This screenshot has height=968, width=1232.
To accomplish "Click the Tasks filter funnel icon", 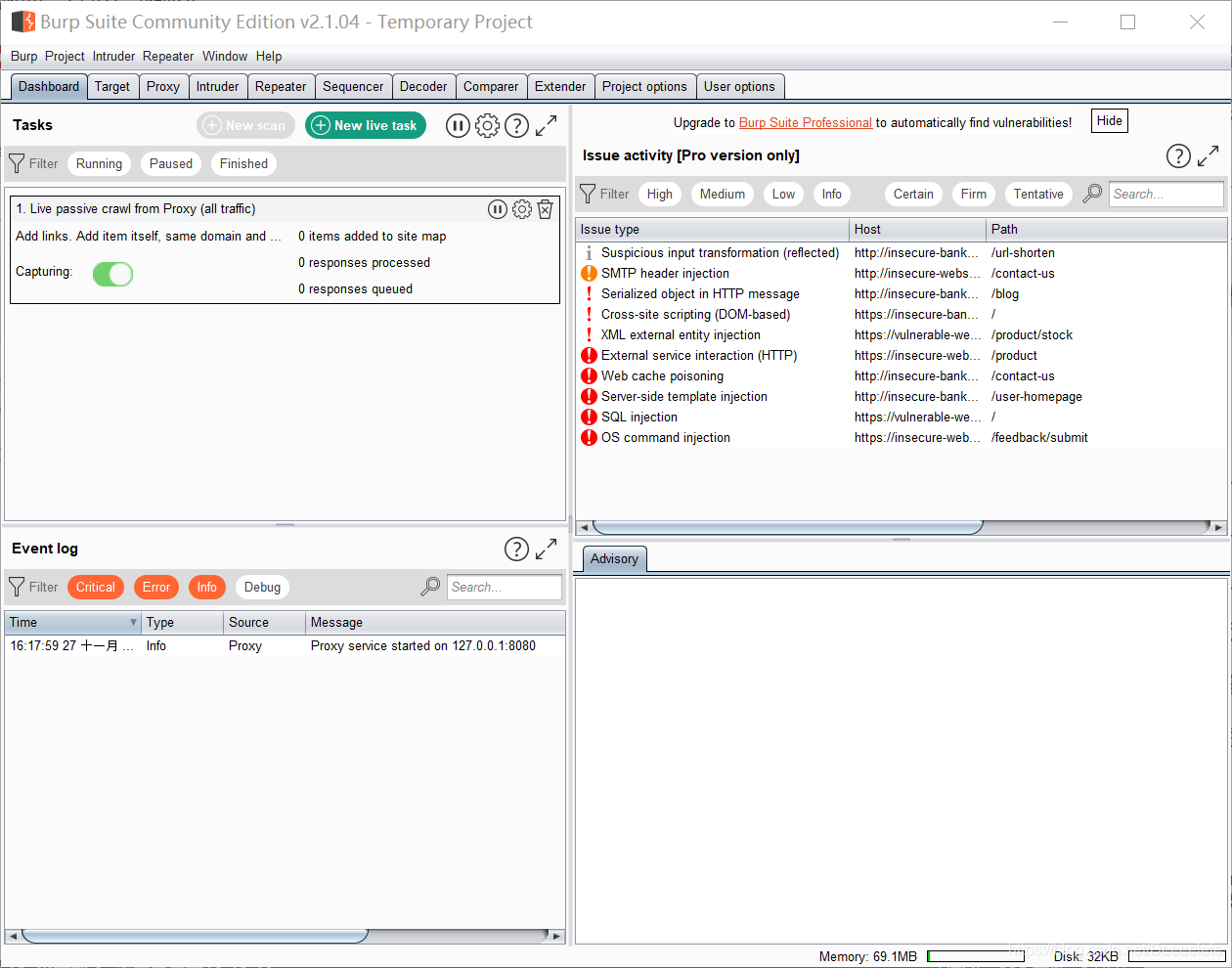I will click(17, 163).
